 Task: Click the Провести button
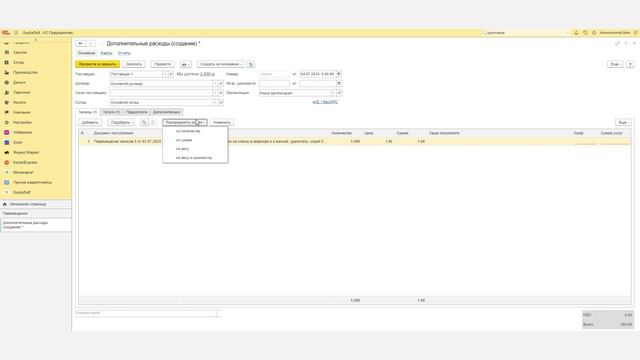163,64
